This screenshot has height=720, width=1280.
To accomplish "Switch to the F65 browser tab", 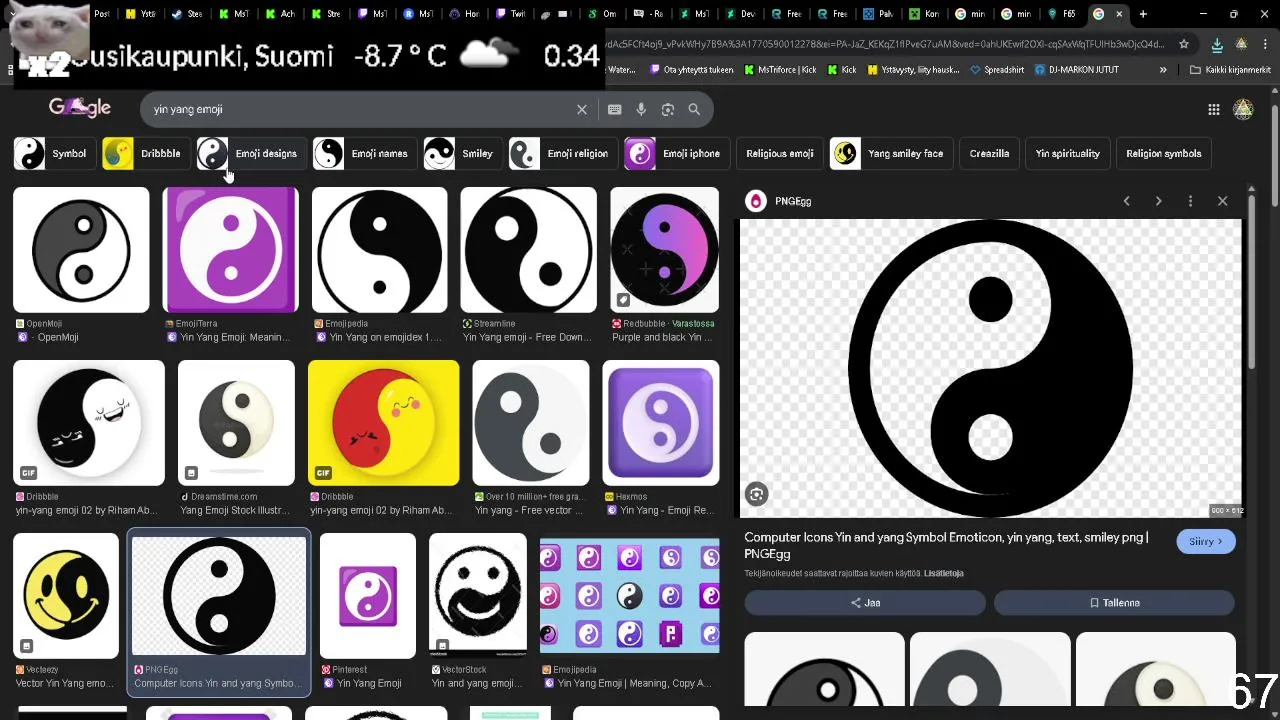I will (1062, 14).
